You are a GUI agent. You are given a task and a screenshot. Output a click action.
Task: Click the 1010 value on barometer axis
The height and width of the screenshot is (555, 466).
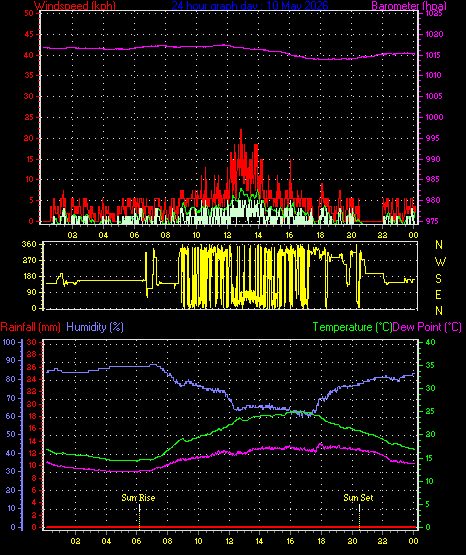coord(433,75)
